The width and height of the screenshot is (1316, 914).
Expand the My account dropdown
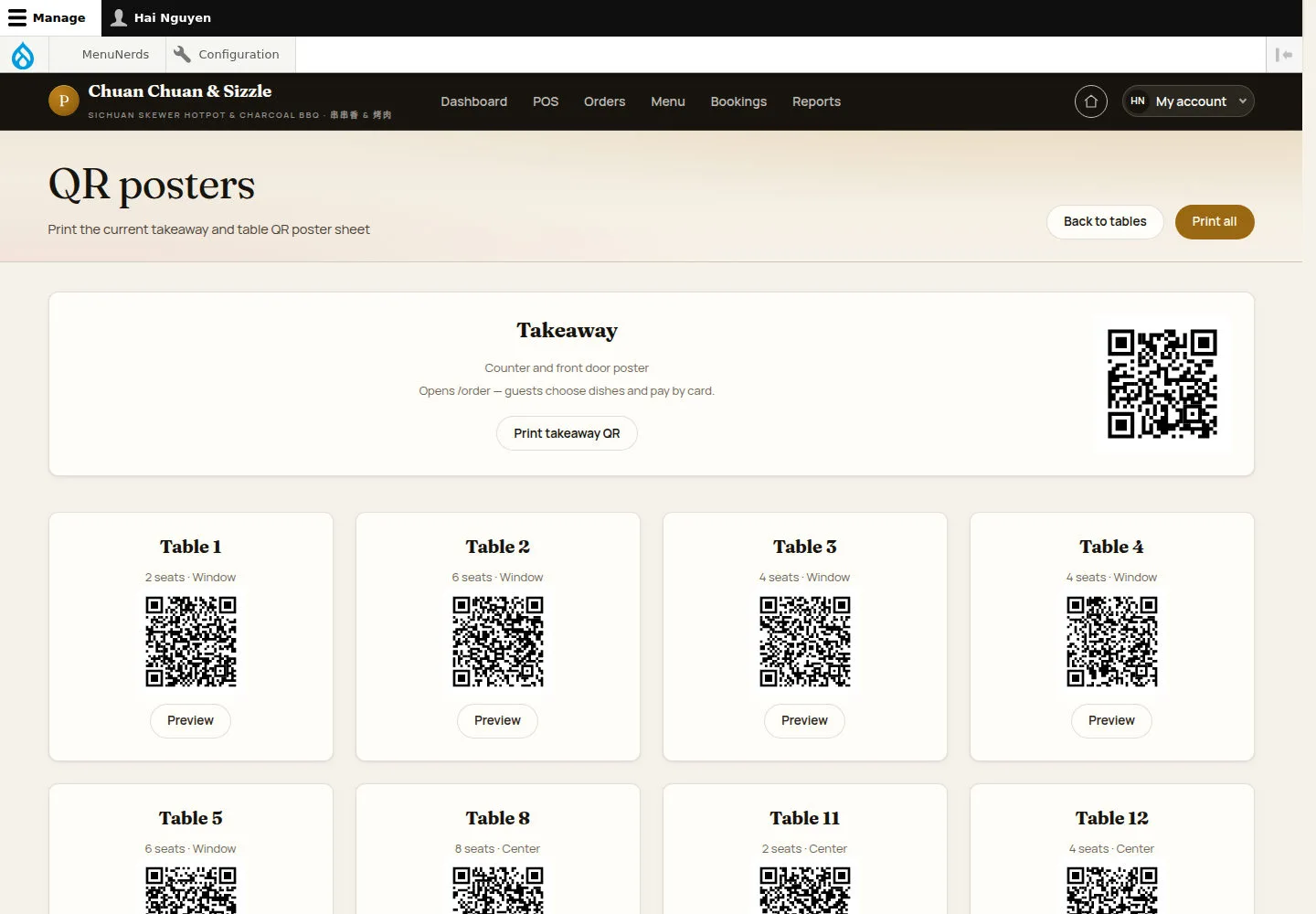click(x=1188, y=101)
